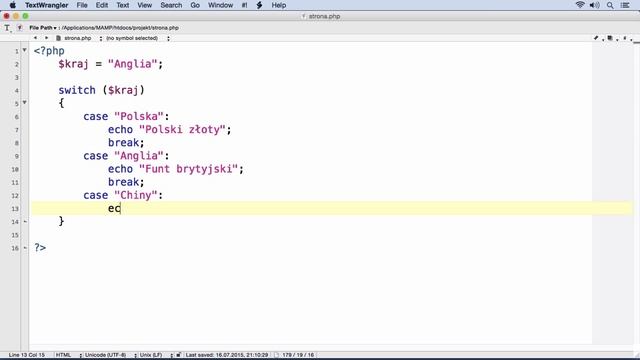Open the (no symbol selected) function popup
The image size is (640, 360).
click(x=132, y=38)
